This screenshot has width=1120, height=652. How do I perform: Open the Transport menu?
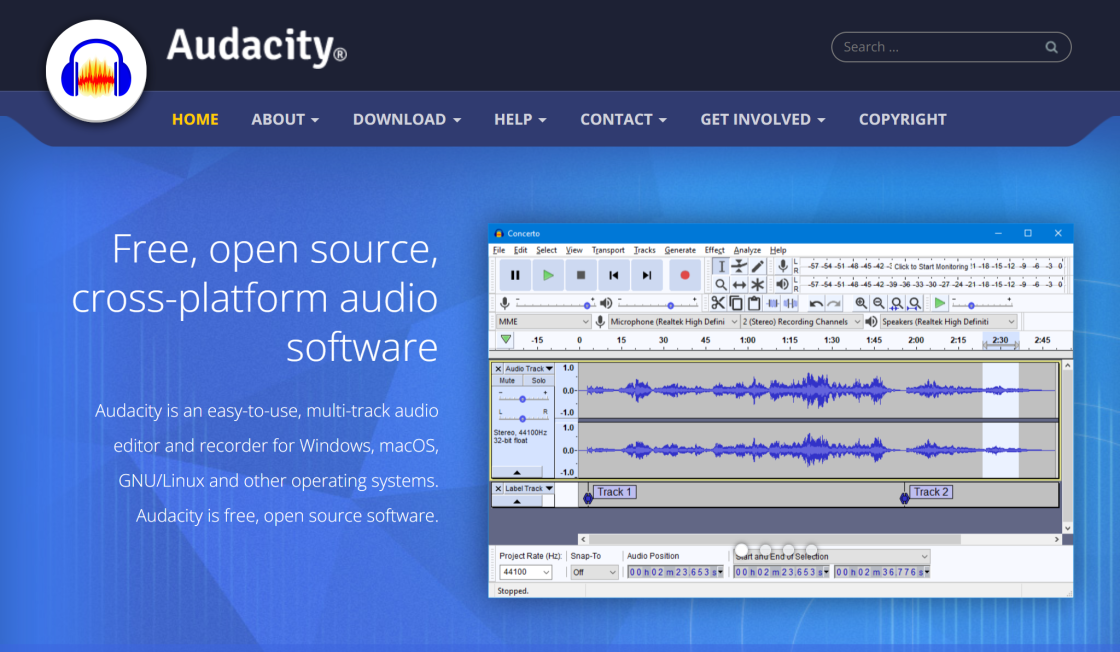click(x=608, y=250)
